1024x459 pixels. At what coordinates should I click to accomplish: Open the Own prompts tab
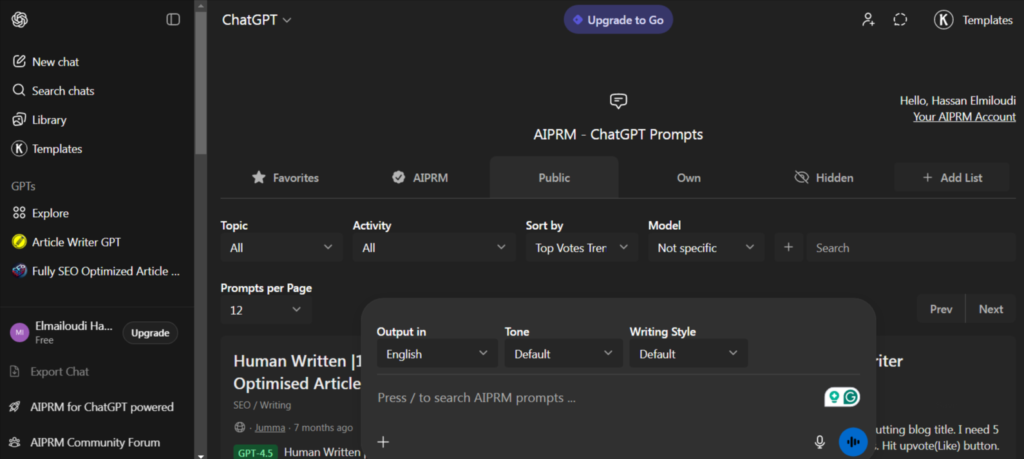pos(688,178)
